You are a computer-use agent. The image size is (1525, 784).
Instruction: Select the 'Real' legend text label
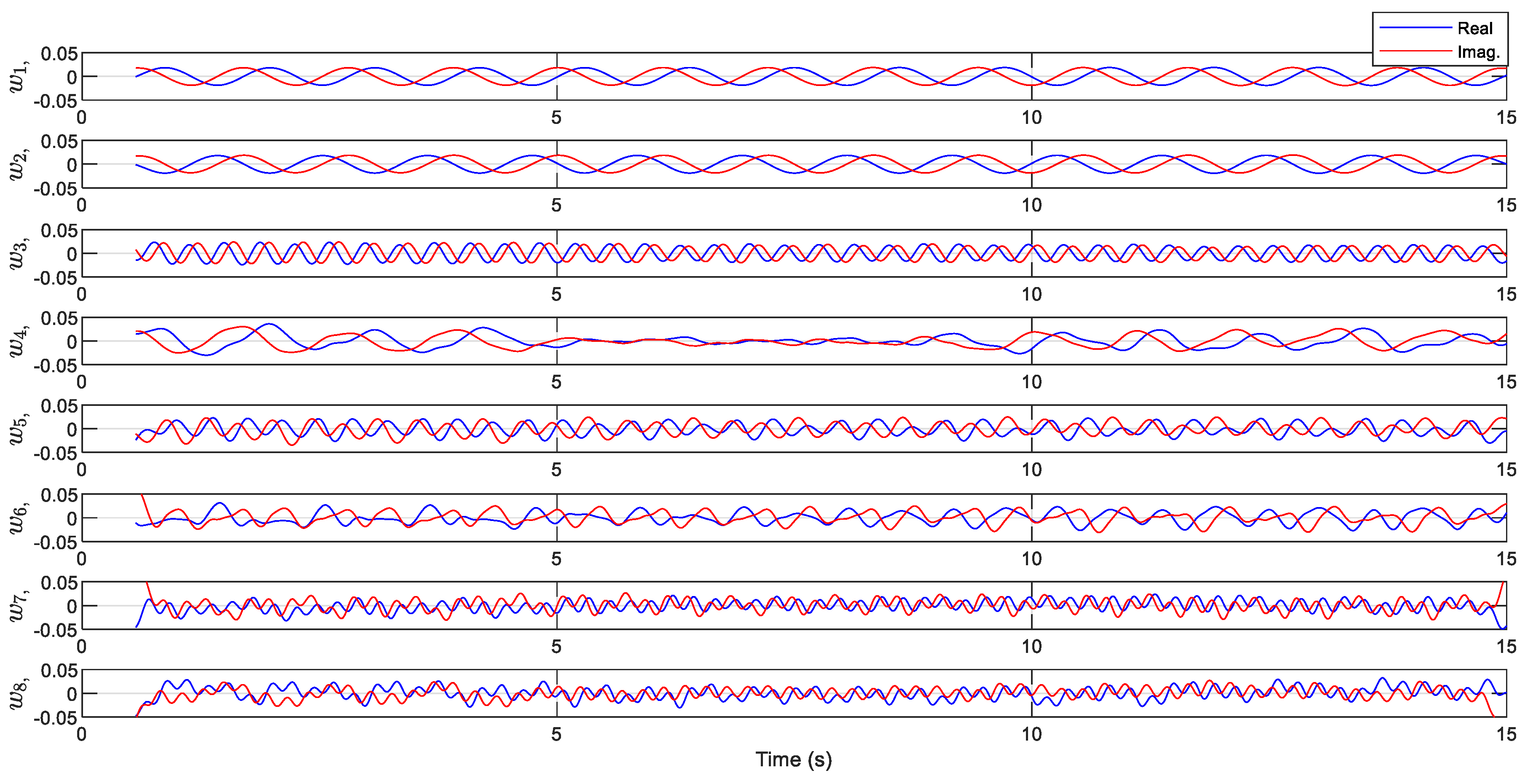tap(1475, 28)
